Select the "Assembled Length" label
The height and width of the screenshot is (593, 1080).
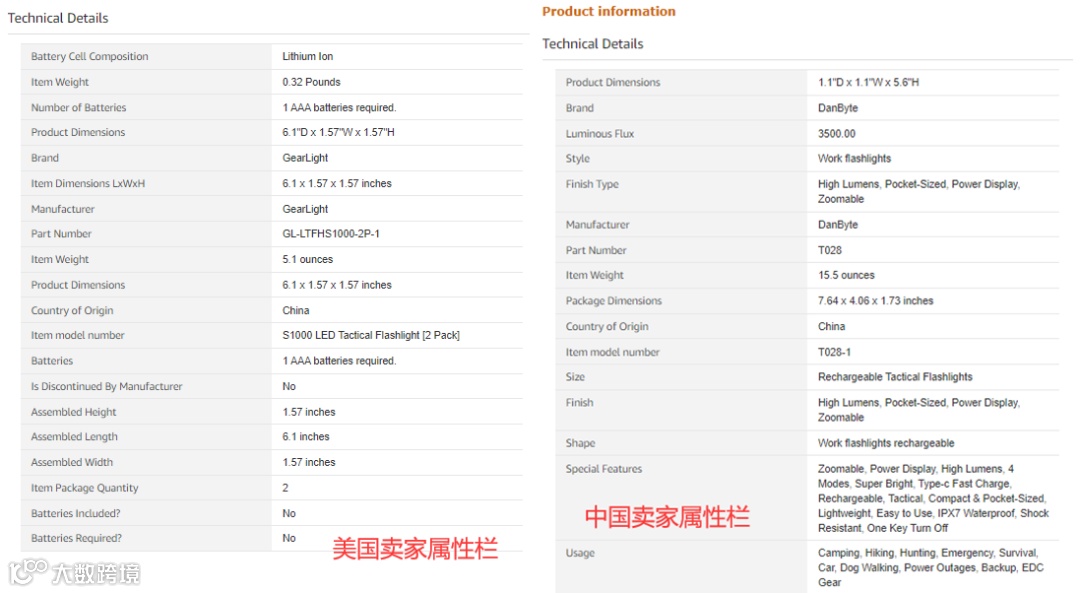tap(74, 437)
